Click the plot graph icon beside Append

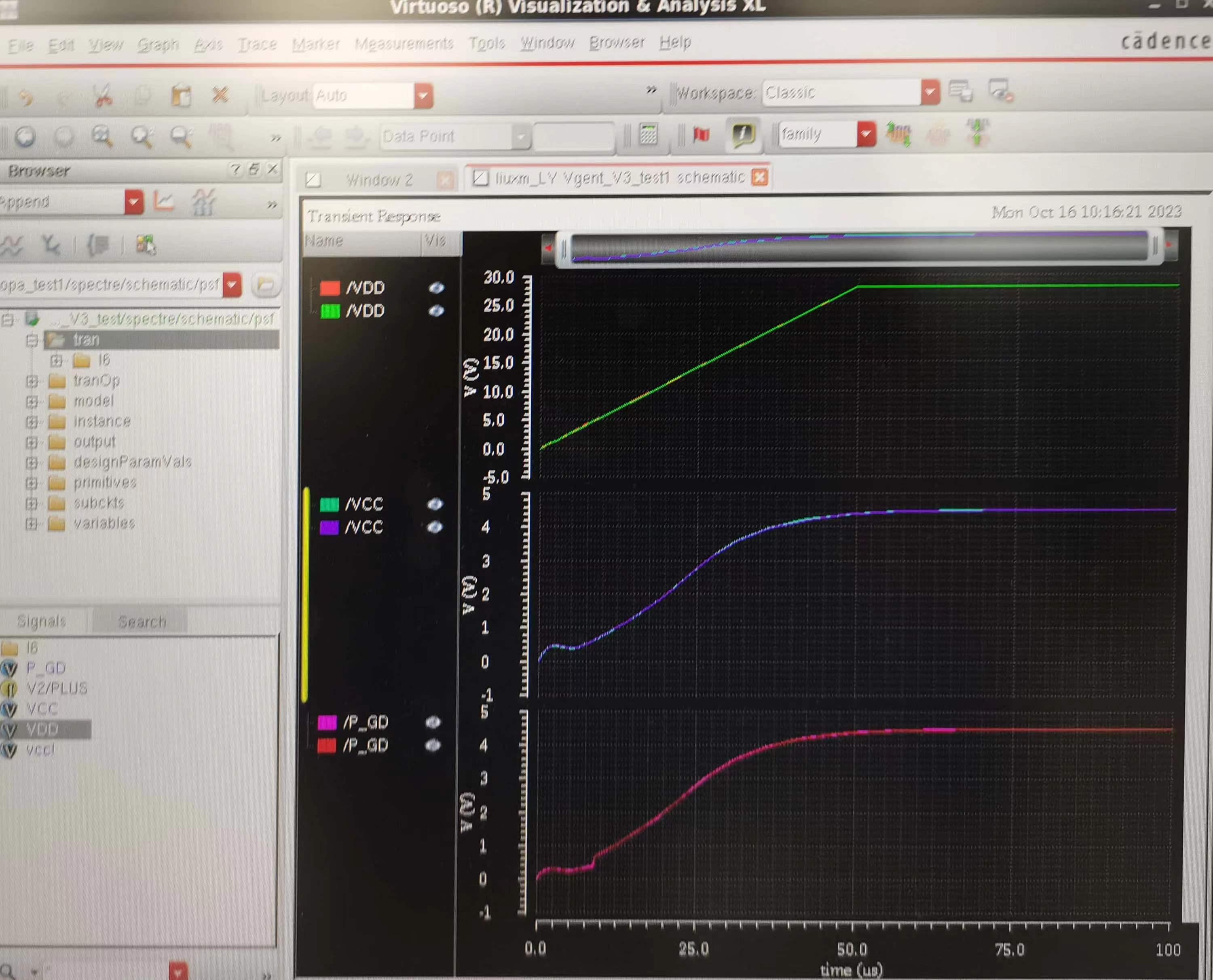pyautogui.click(x=164, y=201)
